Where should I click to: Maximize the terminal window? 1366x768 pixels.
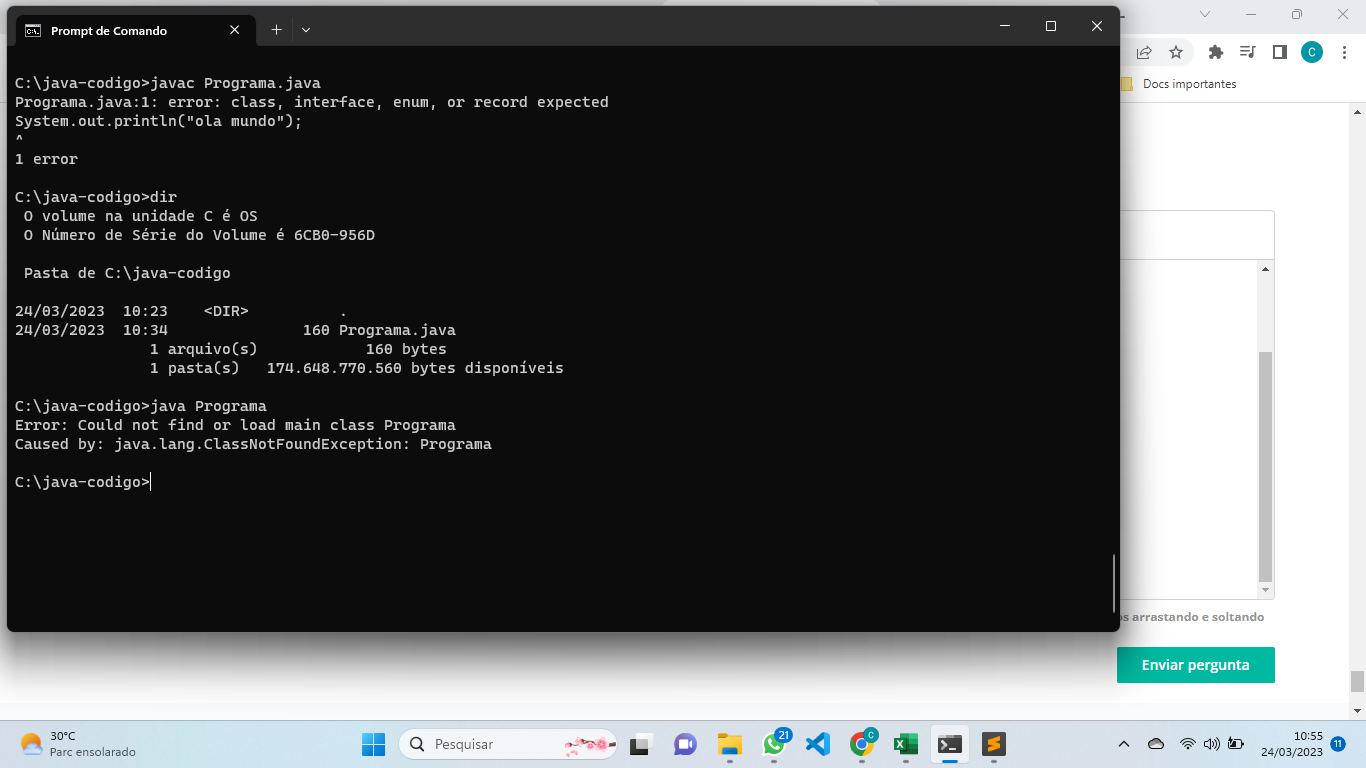tap(1051, 26)
